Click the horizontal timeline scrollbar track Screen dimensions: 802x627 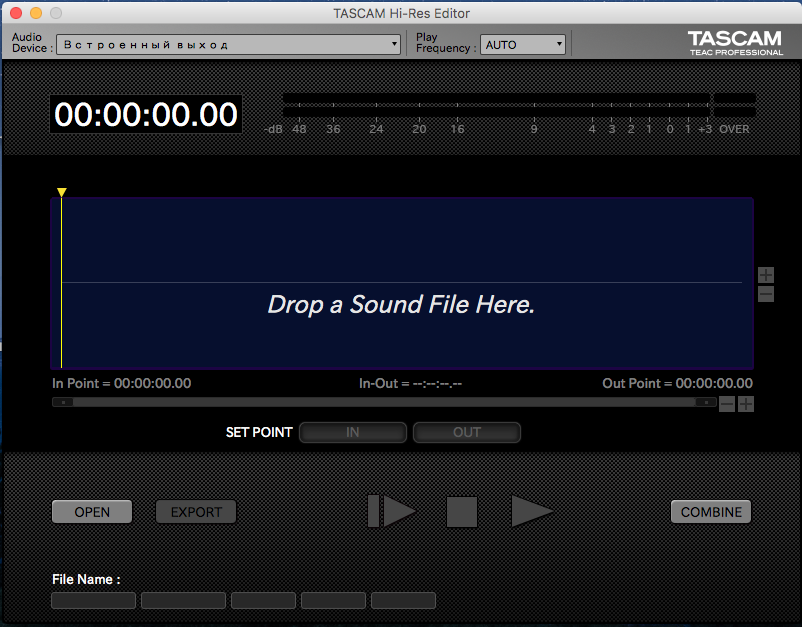(384, 402)
